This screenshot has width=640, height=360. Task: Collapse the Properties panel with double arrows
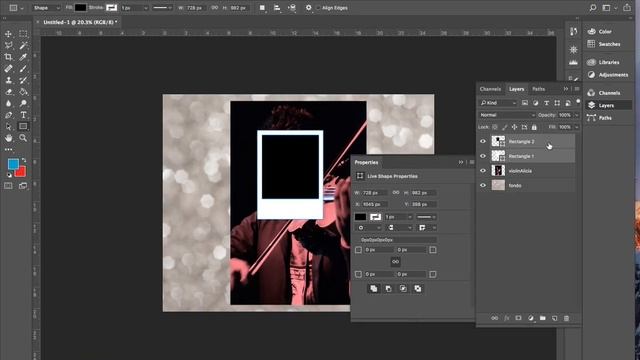pos(461,162)
